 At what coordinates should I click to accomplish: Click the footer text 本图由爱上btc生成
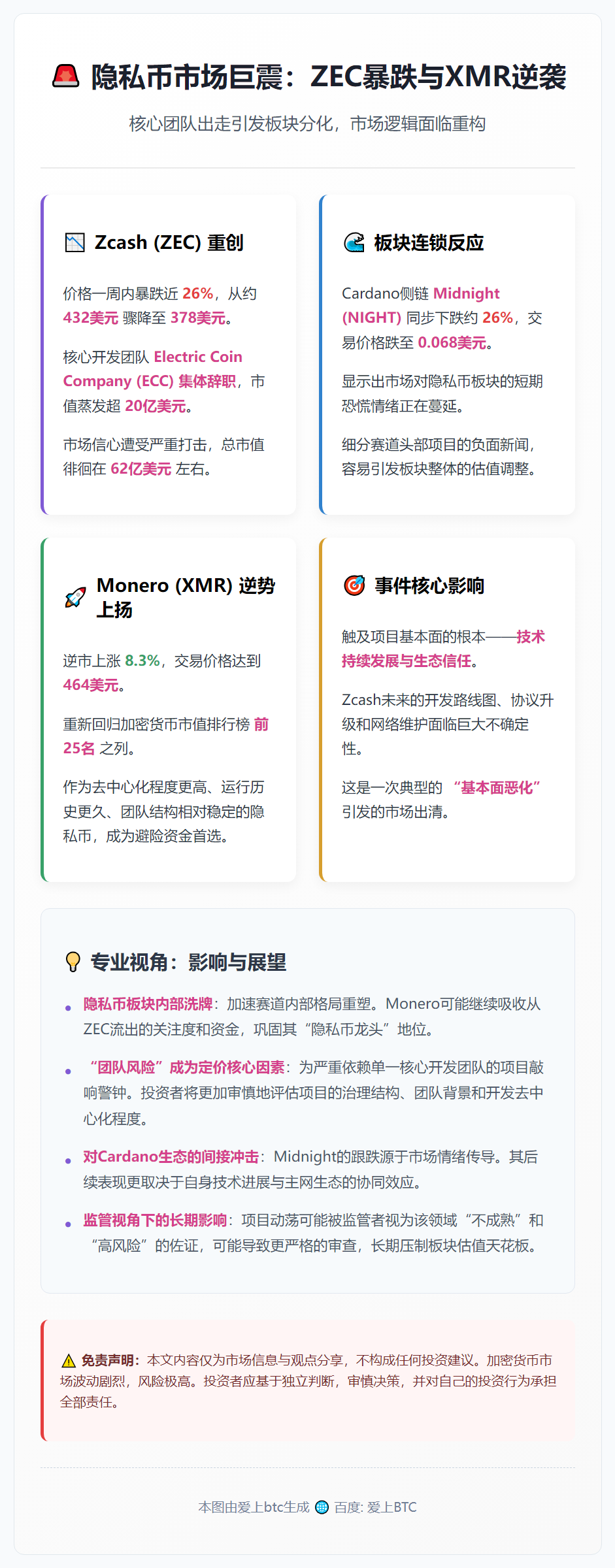click(254, 1507)
